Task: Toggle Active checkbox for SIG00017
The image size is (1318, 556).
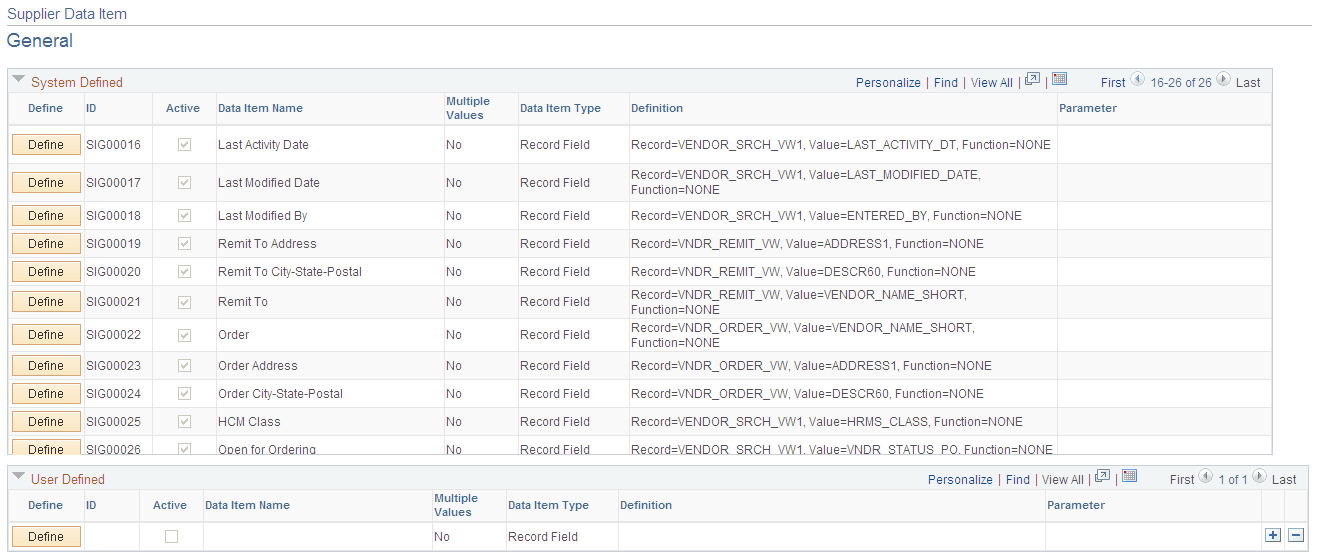Action: pos(184,182)
